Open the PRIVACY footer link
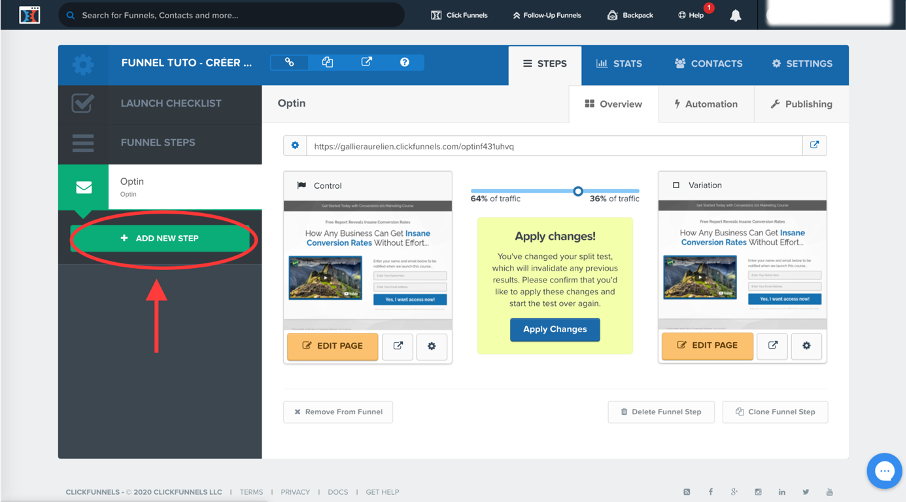Viewport: 906px width, 502px height. point(295,492)
